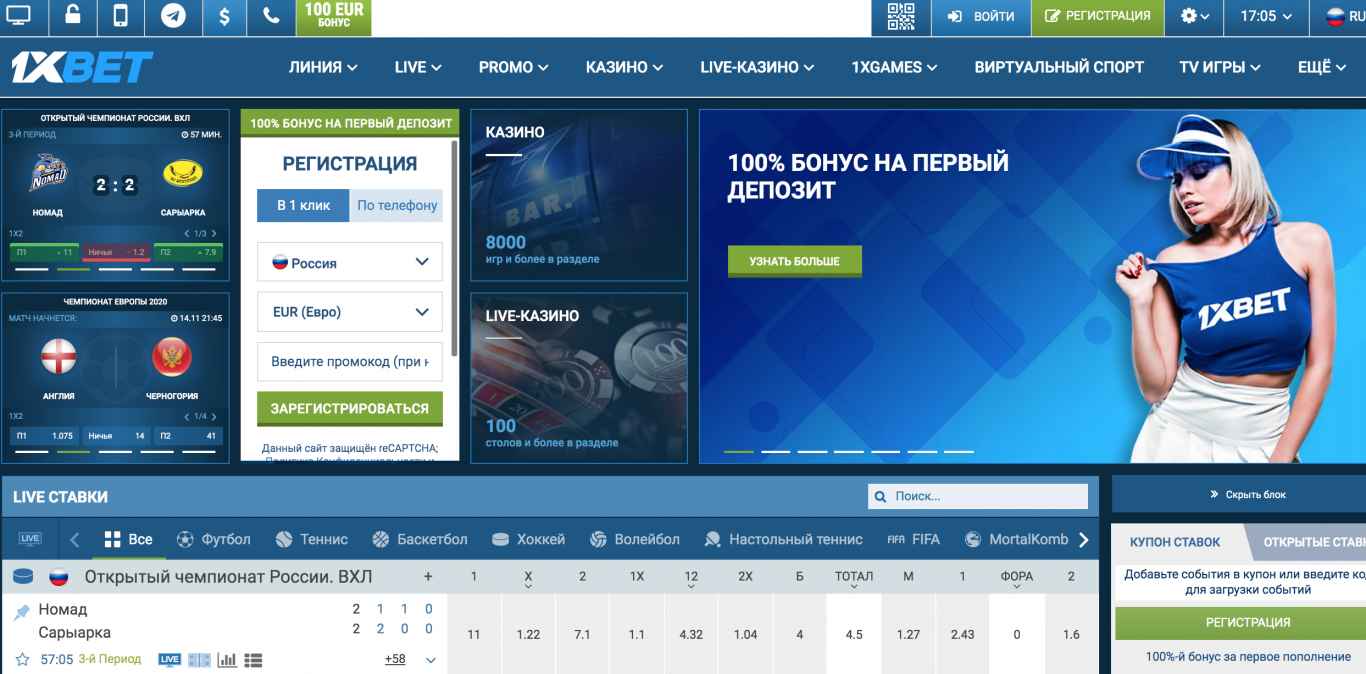Screen dimensions: 1366x674
Task: Filter live bets by MortalKombat
Action: point(1017,539)
